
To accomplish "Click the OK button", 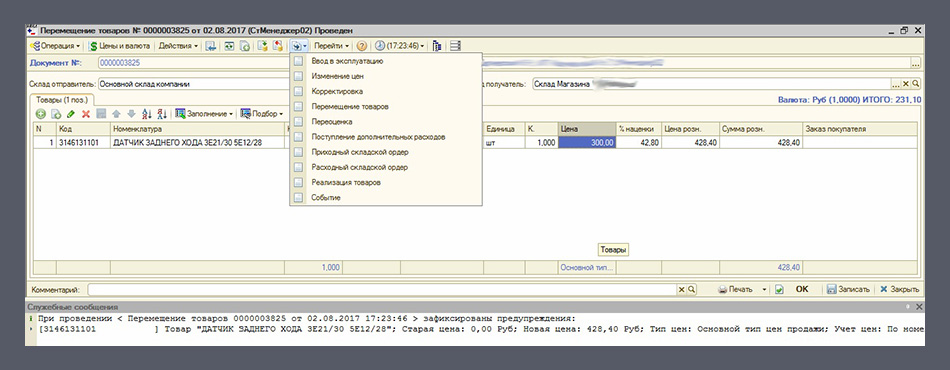I will click(x=802, y=289).
